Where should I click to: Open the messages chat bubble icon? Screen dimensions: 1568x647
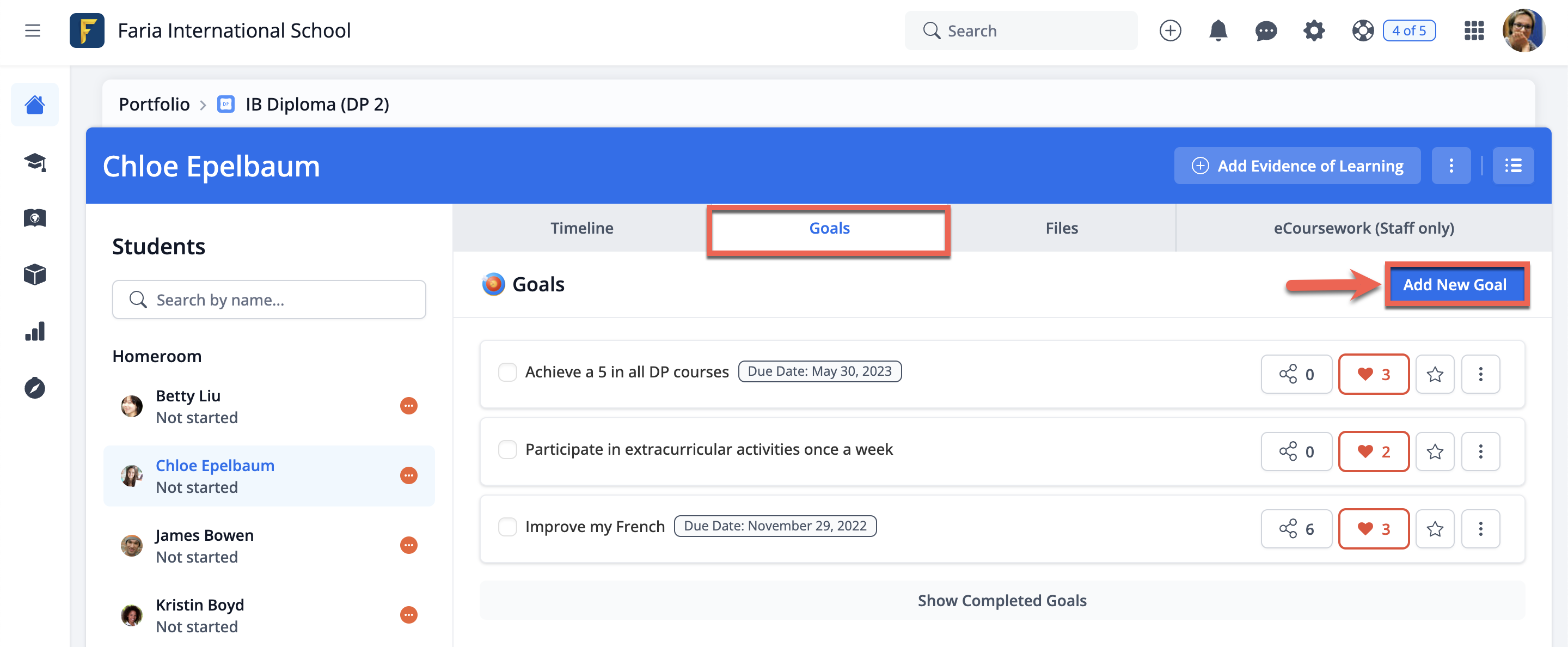1265,30
